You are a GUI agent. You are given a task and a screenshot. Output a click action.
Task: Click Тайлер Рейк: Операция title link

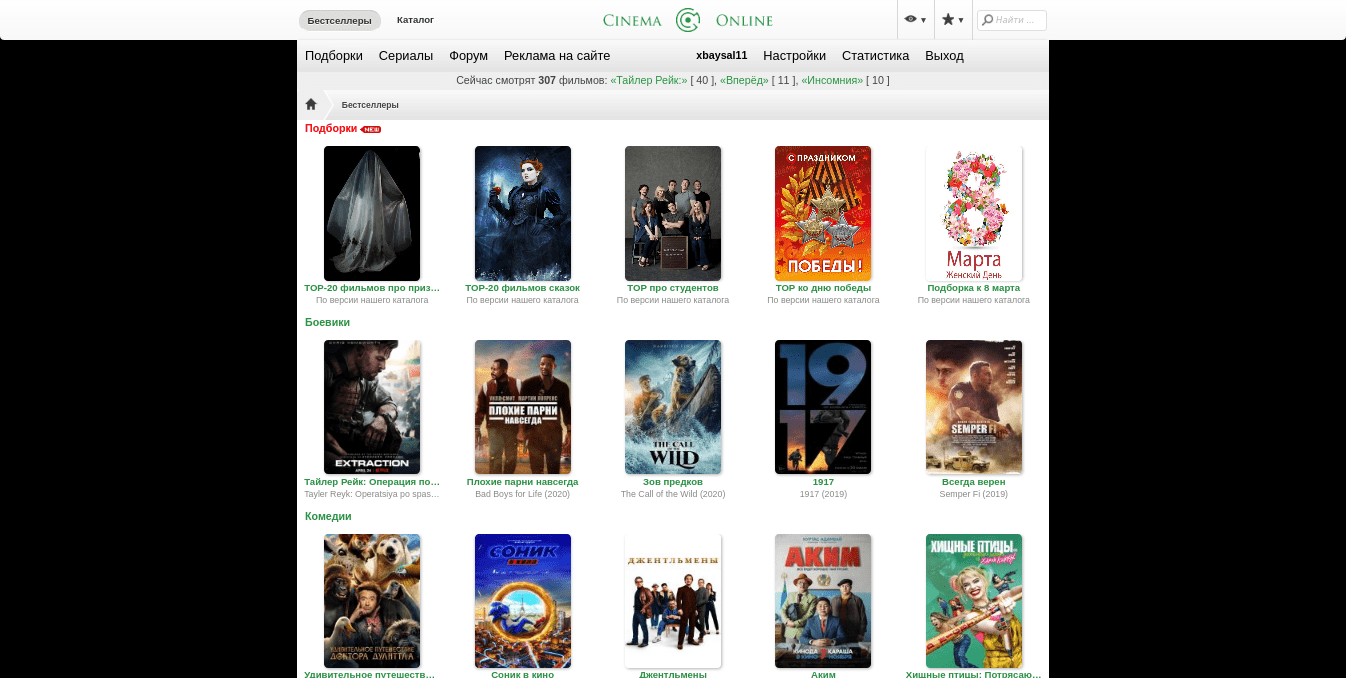tap(372, 482)
